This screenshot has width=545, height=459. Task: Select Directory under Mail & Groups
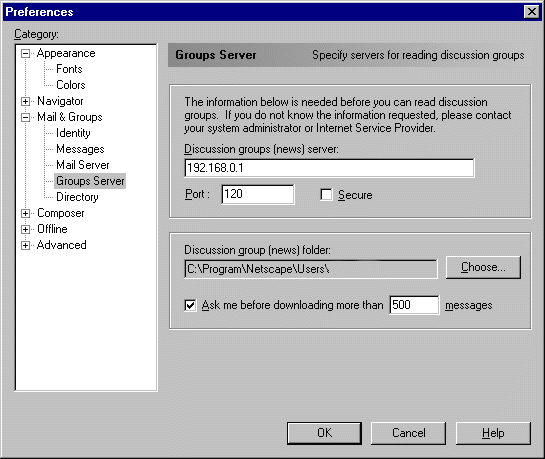[77, 197]
